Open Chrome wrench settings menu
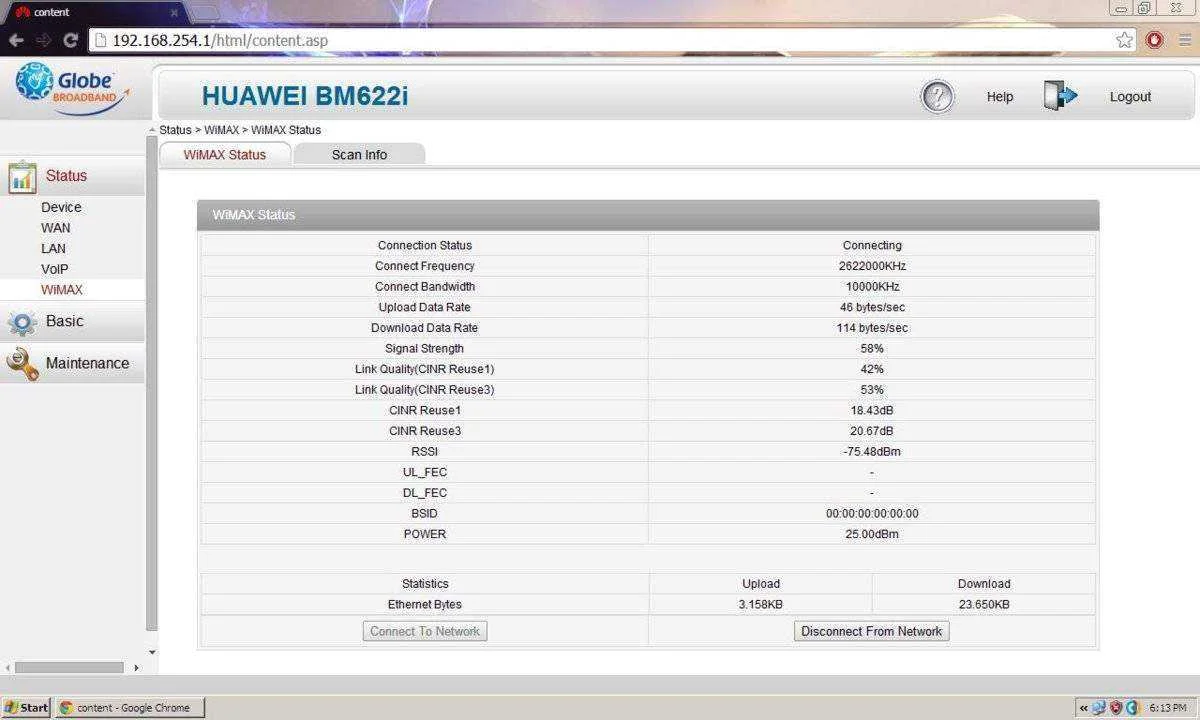 1183,40
